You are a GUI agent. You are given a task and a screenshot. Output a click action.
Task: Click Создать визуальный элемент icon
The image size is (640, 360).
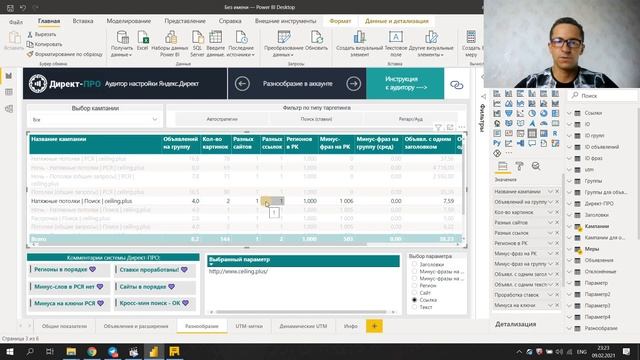[359, 38]
